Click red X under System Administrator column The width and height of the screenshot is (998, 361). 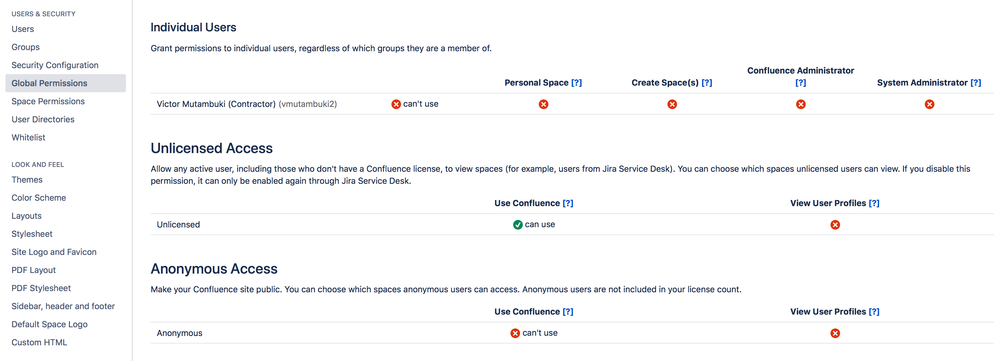tap(929, 104)
